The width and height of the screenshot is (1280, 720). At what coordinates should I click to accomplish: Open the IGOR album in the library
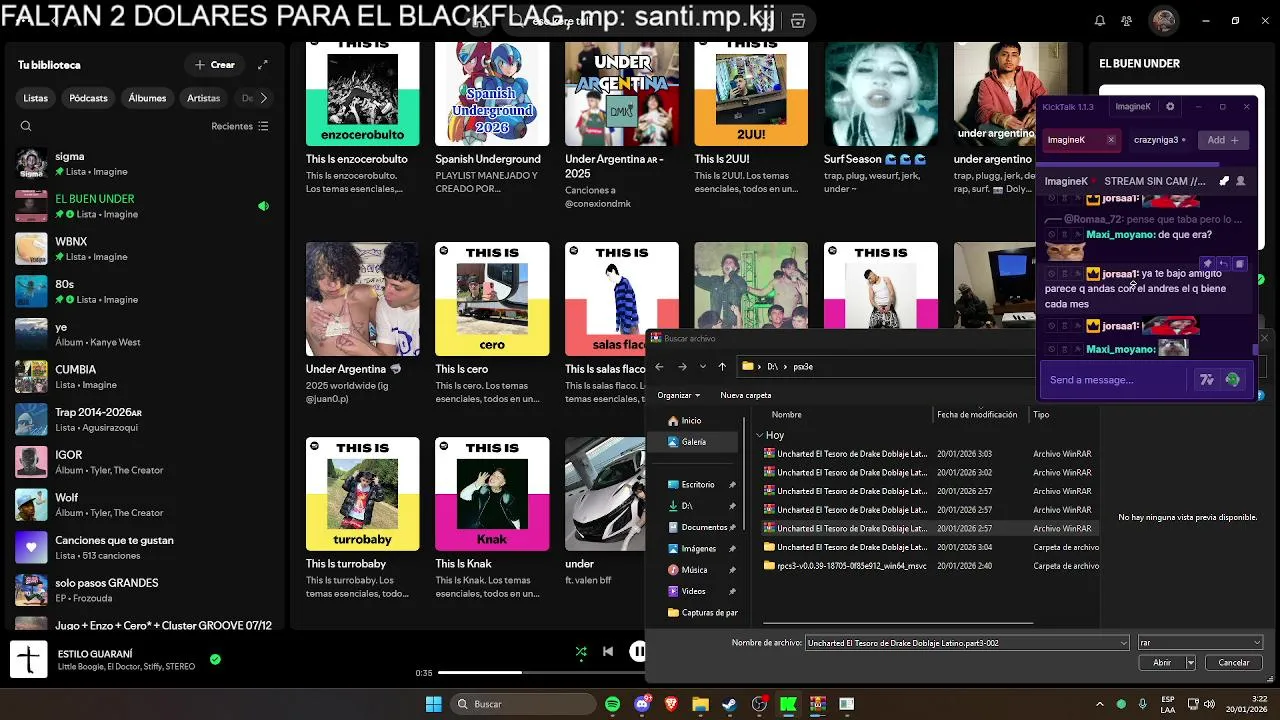pos(142,462)
